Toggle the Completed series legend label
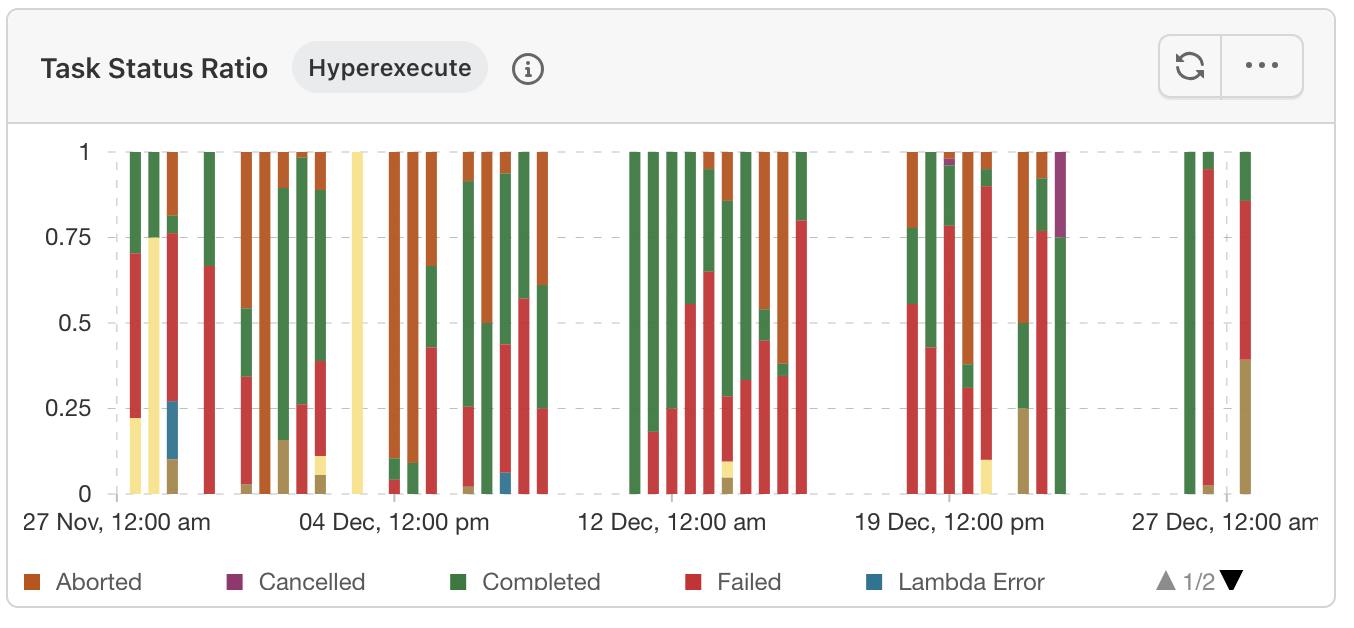Image resolution: width=1354 pixels, height=628 pixels. coord(541,582)
